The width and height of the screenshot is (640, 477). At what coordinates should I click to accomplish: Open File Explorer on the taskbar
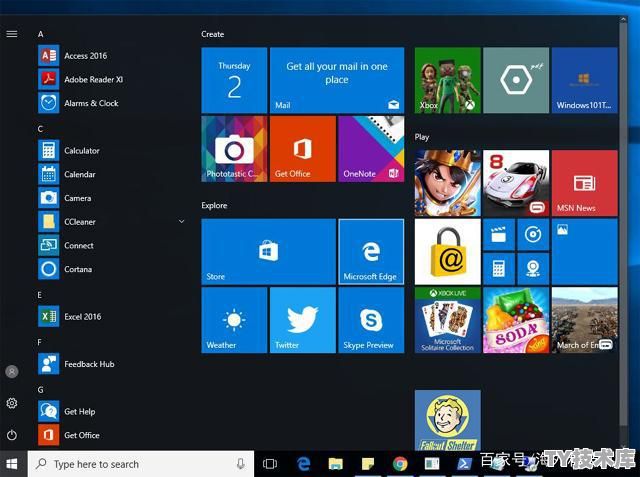click(336, 464)
